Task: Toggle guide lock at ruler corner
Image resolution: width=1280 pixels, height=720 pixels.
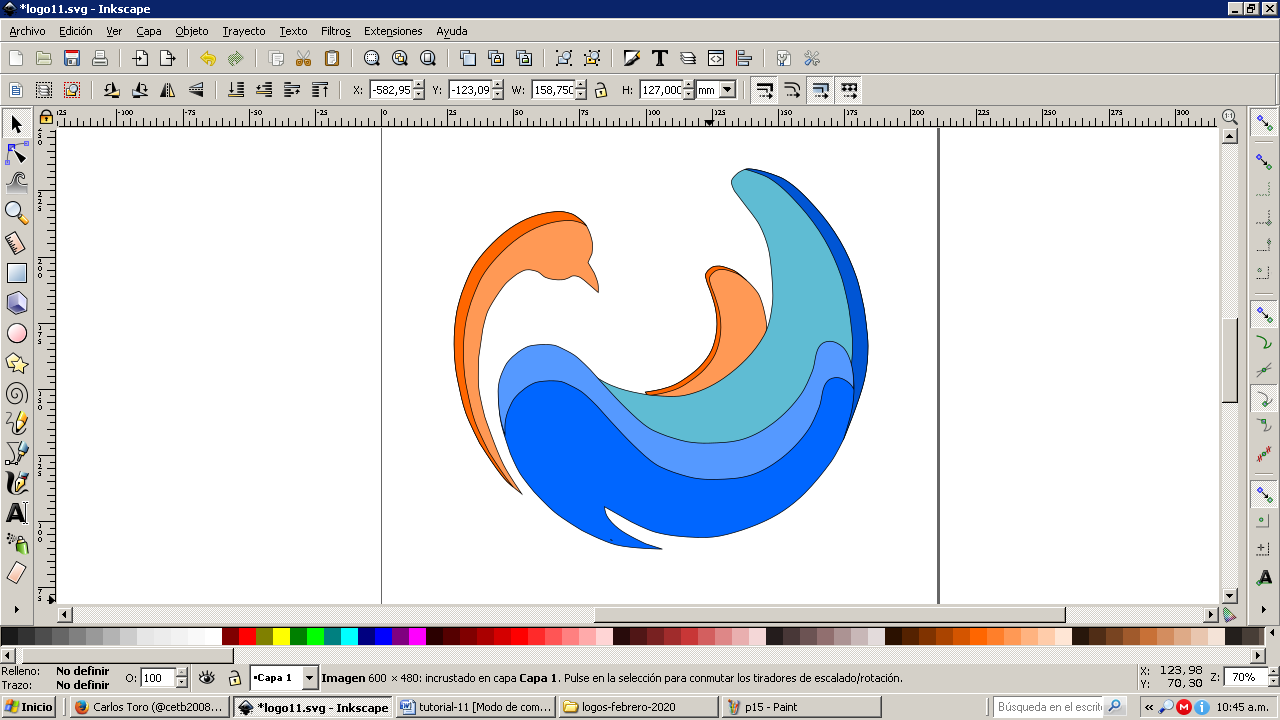Action: pyautogui.click(x=46, y=117)
